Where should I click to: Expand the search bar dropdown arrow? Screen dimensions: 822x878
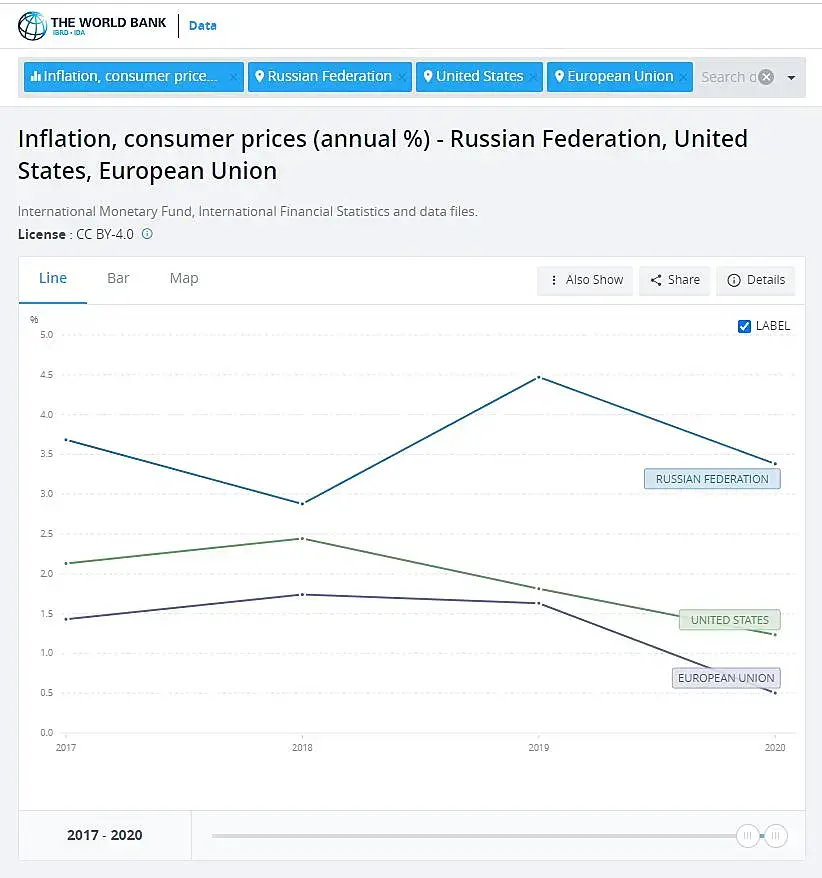[x=792, y=78]
